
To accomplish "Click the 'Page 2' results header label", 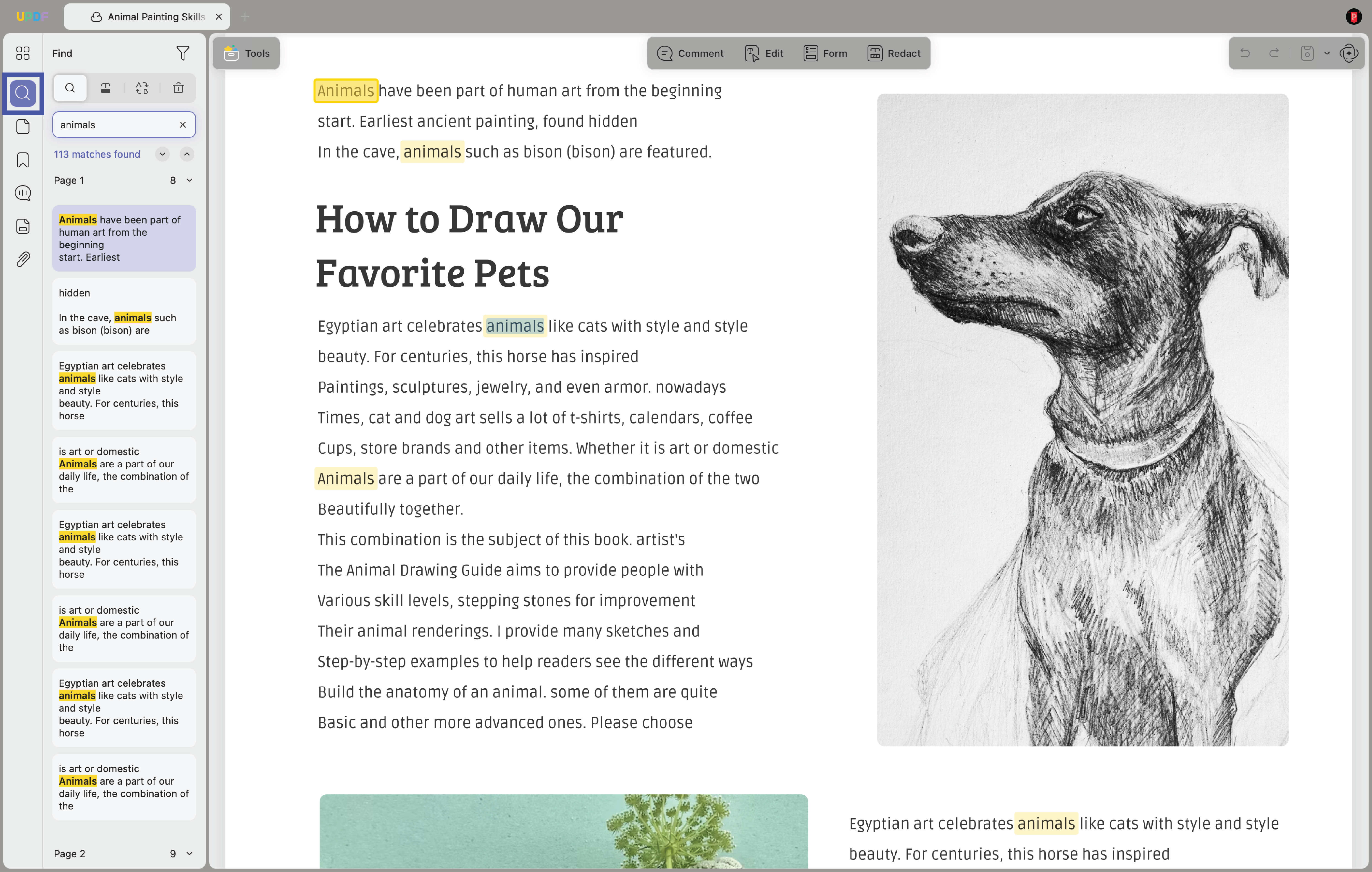I will pyautogui.click(x=69, y=853).
